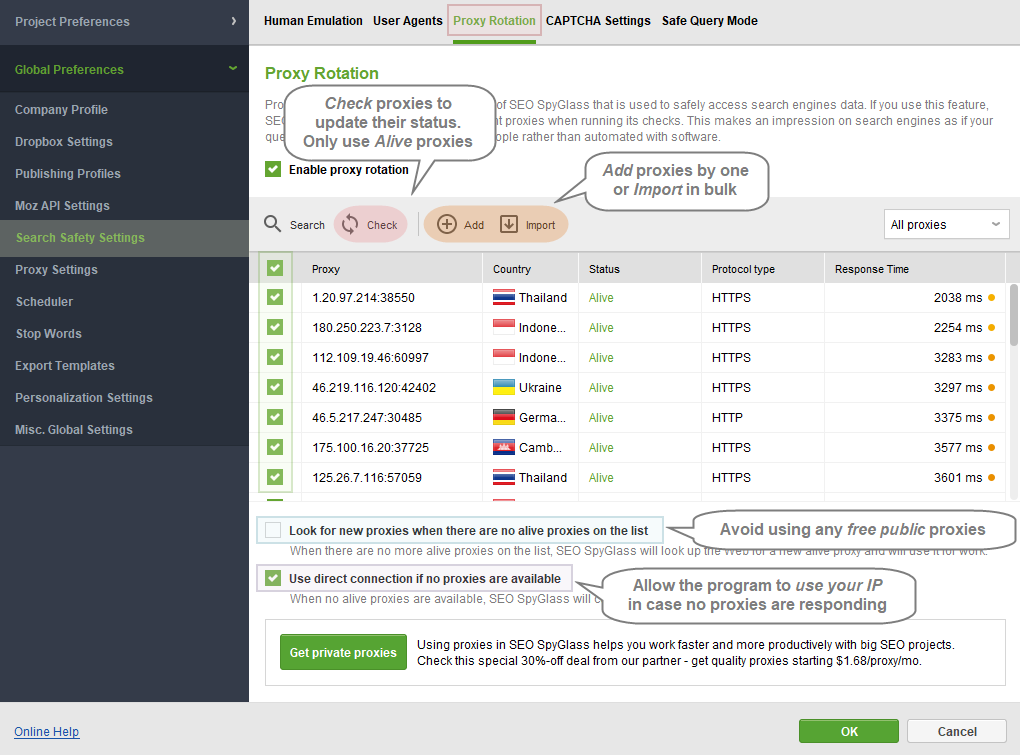Sort by Response Time column header
This screenshot has height=755, width=1020.
point(915,269)
